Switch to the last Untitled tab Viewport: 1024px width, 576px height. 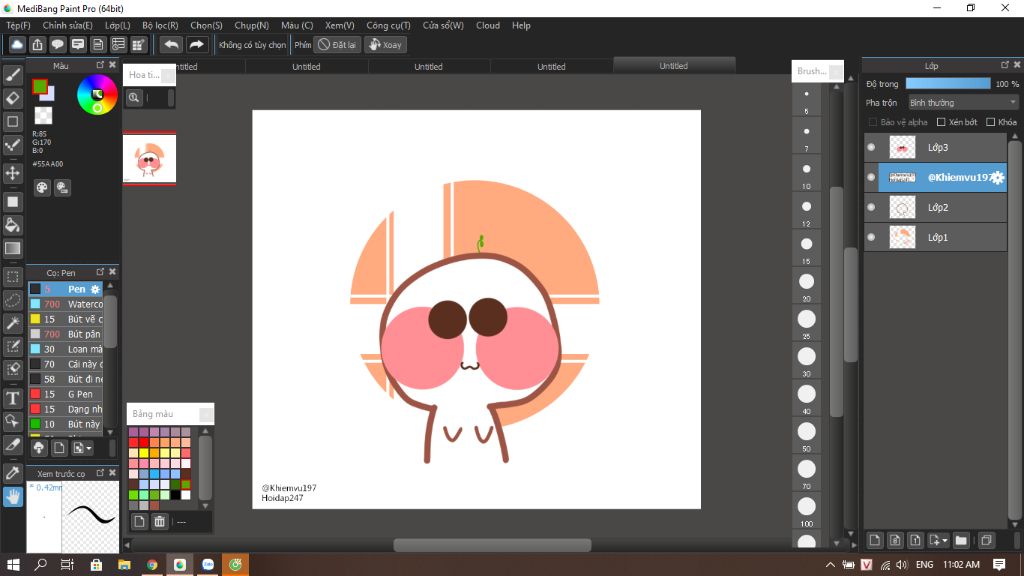(673, 66)
